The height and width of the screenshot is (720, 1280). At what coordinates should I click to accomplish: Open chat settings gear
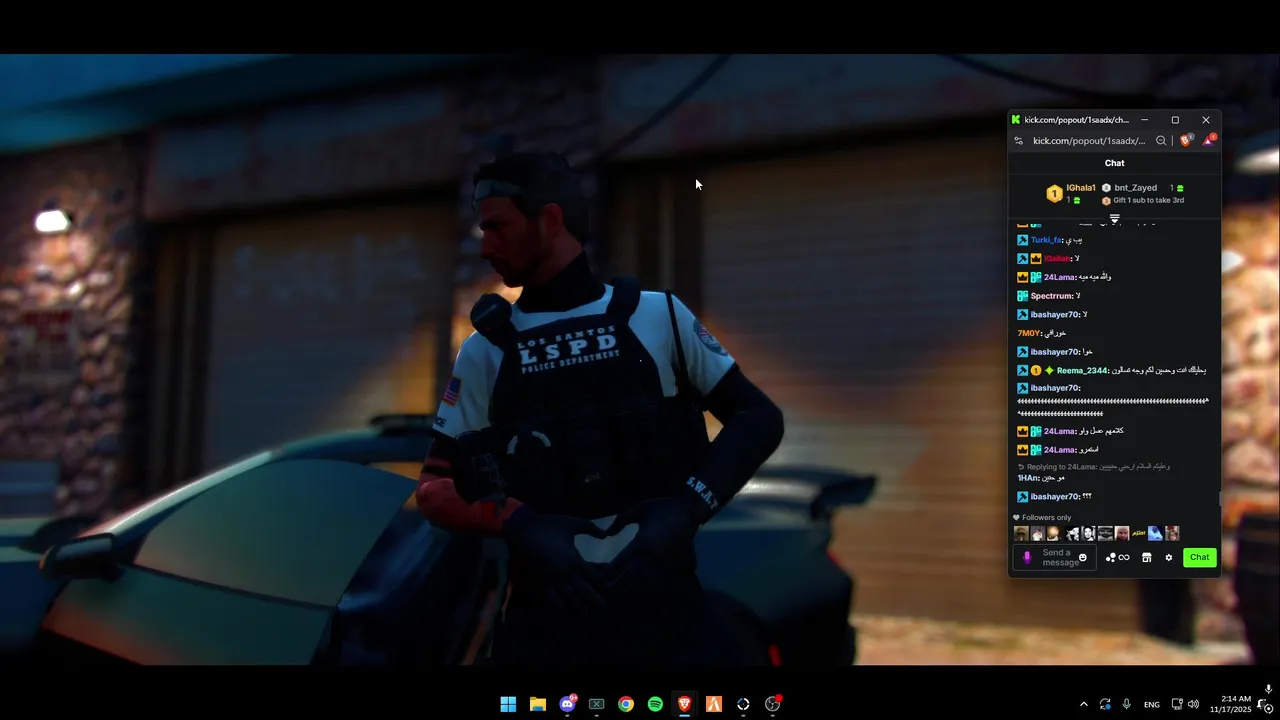click(x=1168, y=558)
